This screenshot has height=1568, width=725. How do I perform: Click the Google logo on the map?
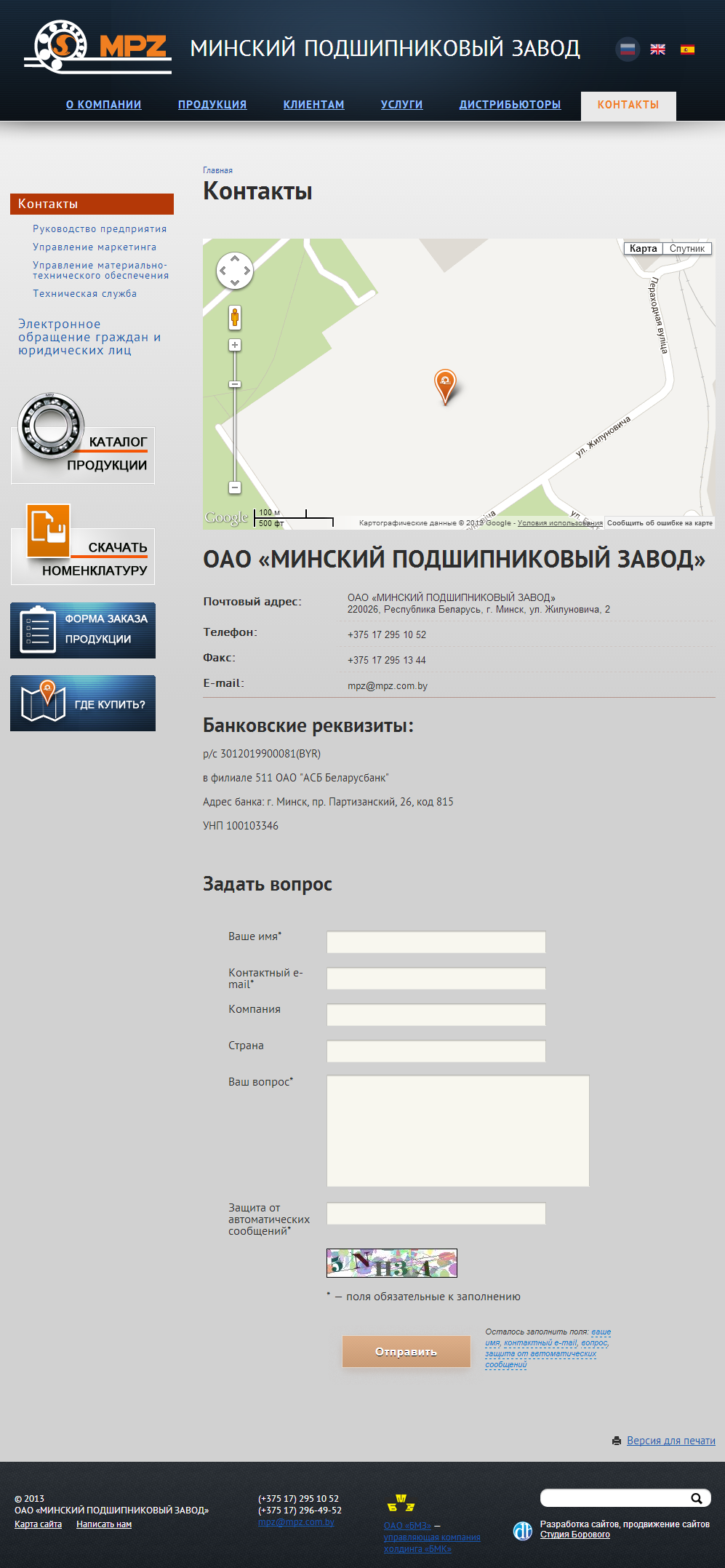click(x=227, y=517)
